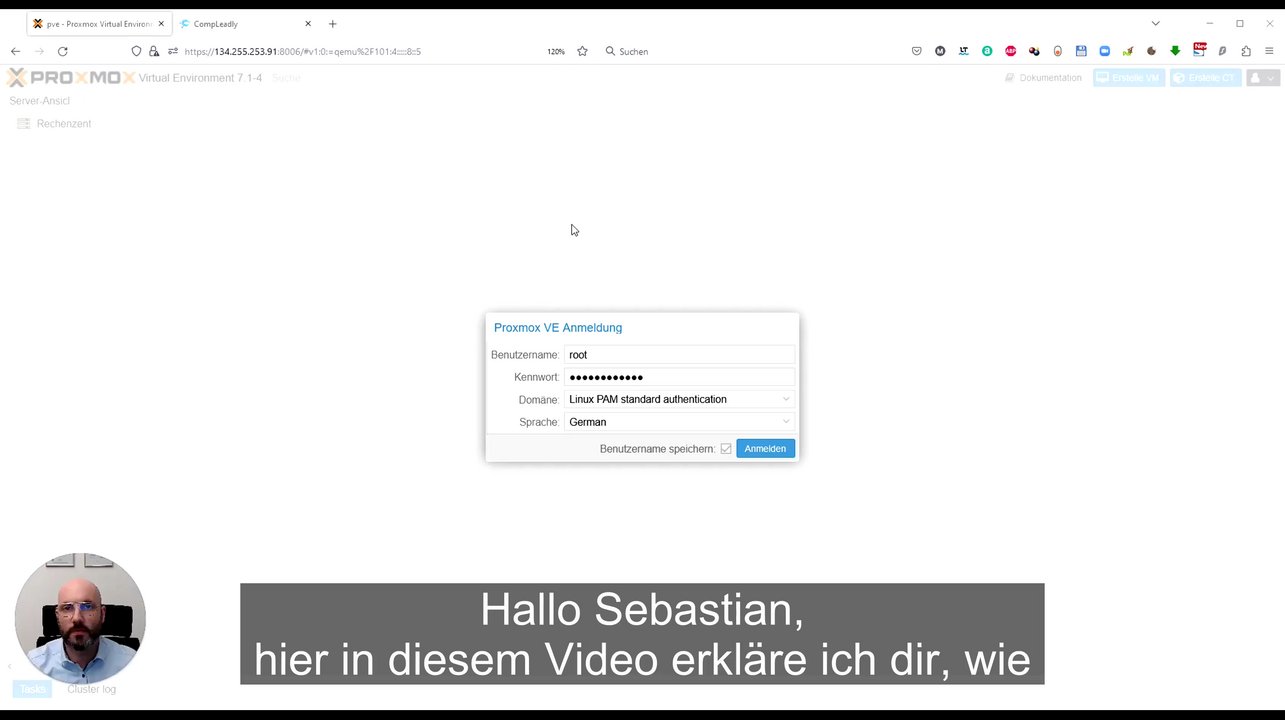The width and height of the screenshot is (1285, 720).
Task: Open the Adblock Plus ABP extension
Action: coord(1011,51)
